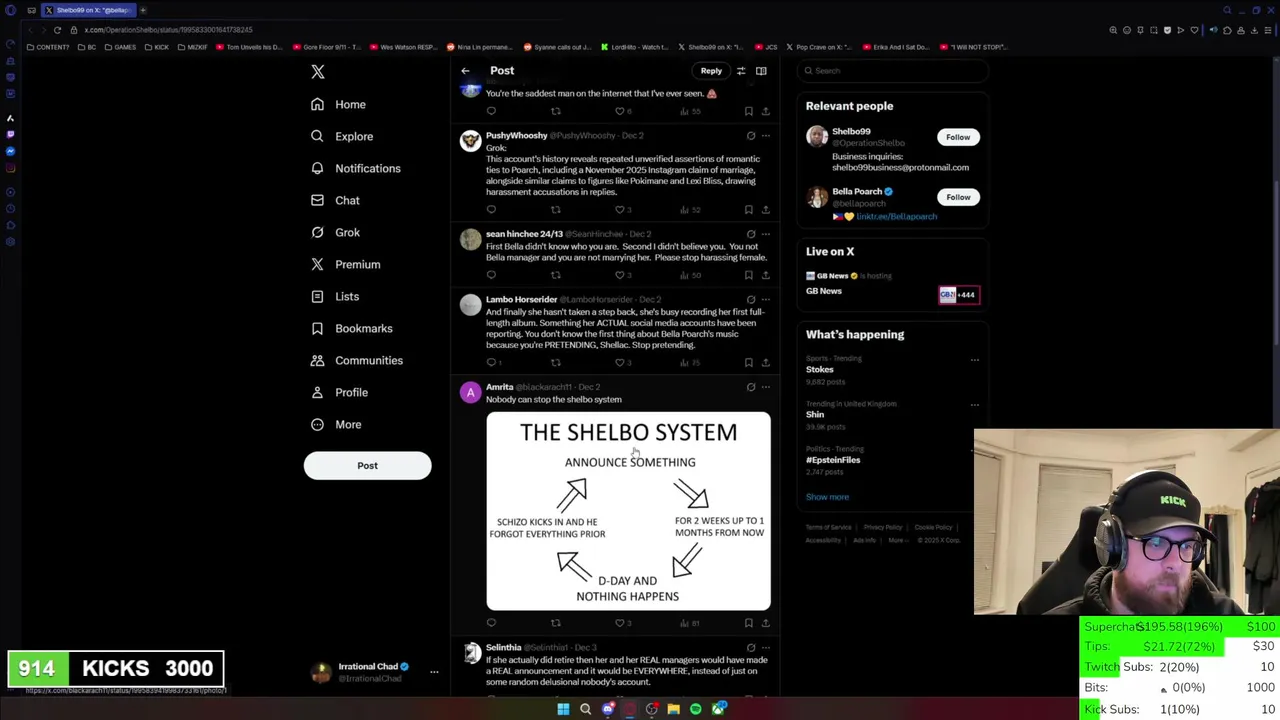Viewport: 1280px width, 720px height.
Task: Bookmark sean hinchee's reply
Action: (748, 275)
